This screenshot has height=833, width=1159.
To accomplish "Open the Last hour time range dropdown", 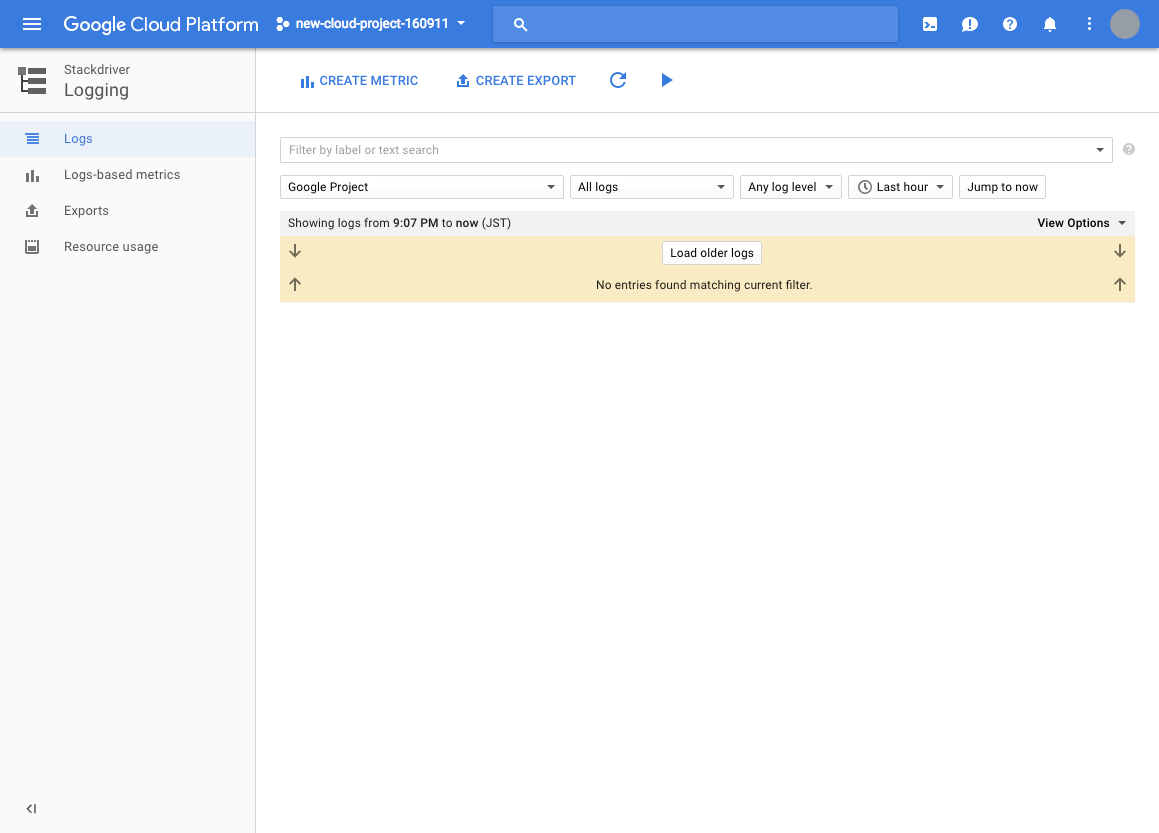I will click(900, 187).
